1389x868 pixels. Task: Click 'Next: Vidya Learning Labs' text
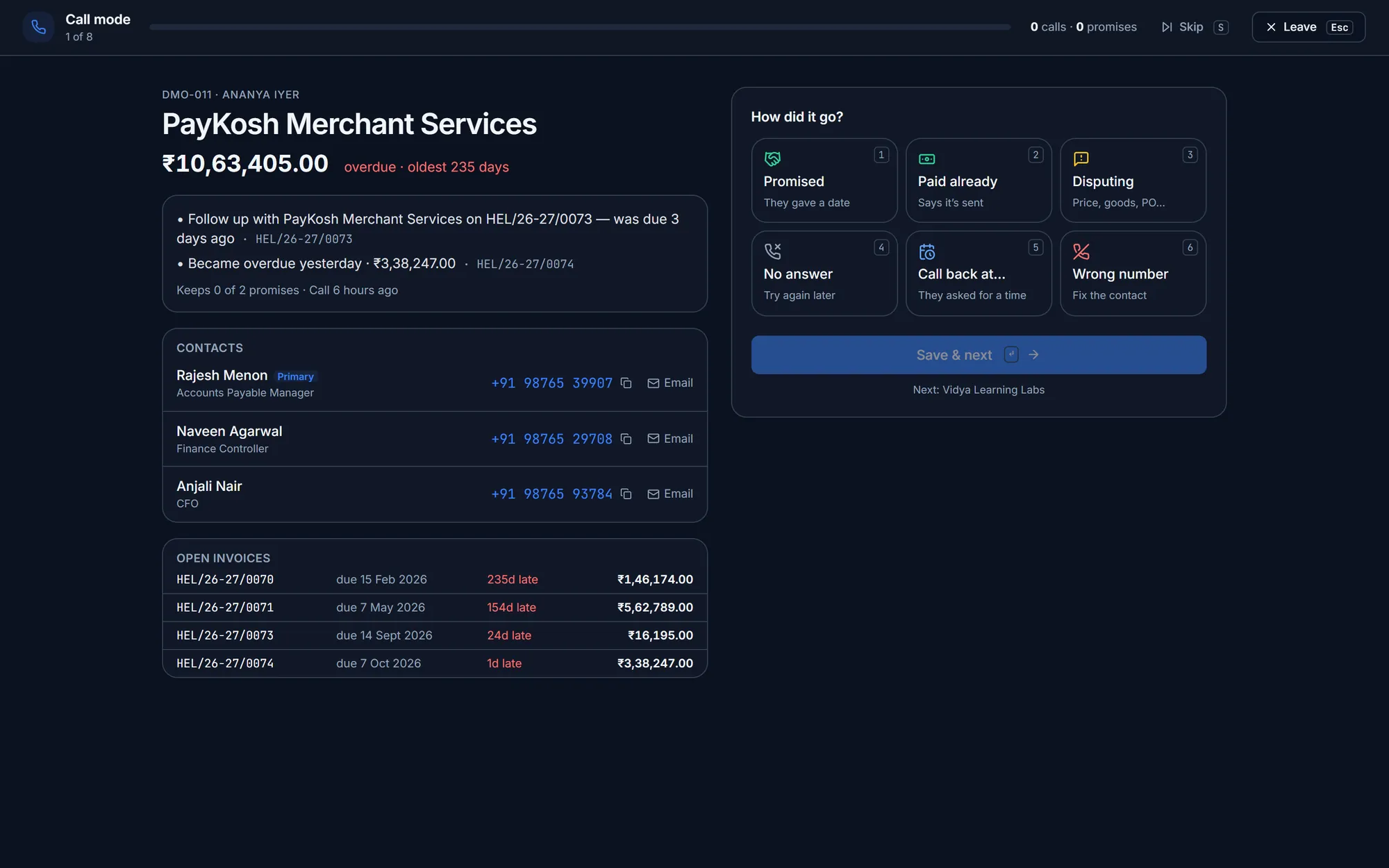[x=979, y=390]
